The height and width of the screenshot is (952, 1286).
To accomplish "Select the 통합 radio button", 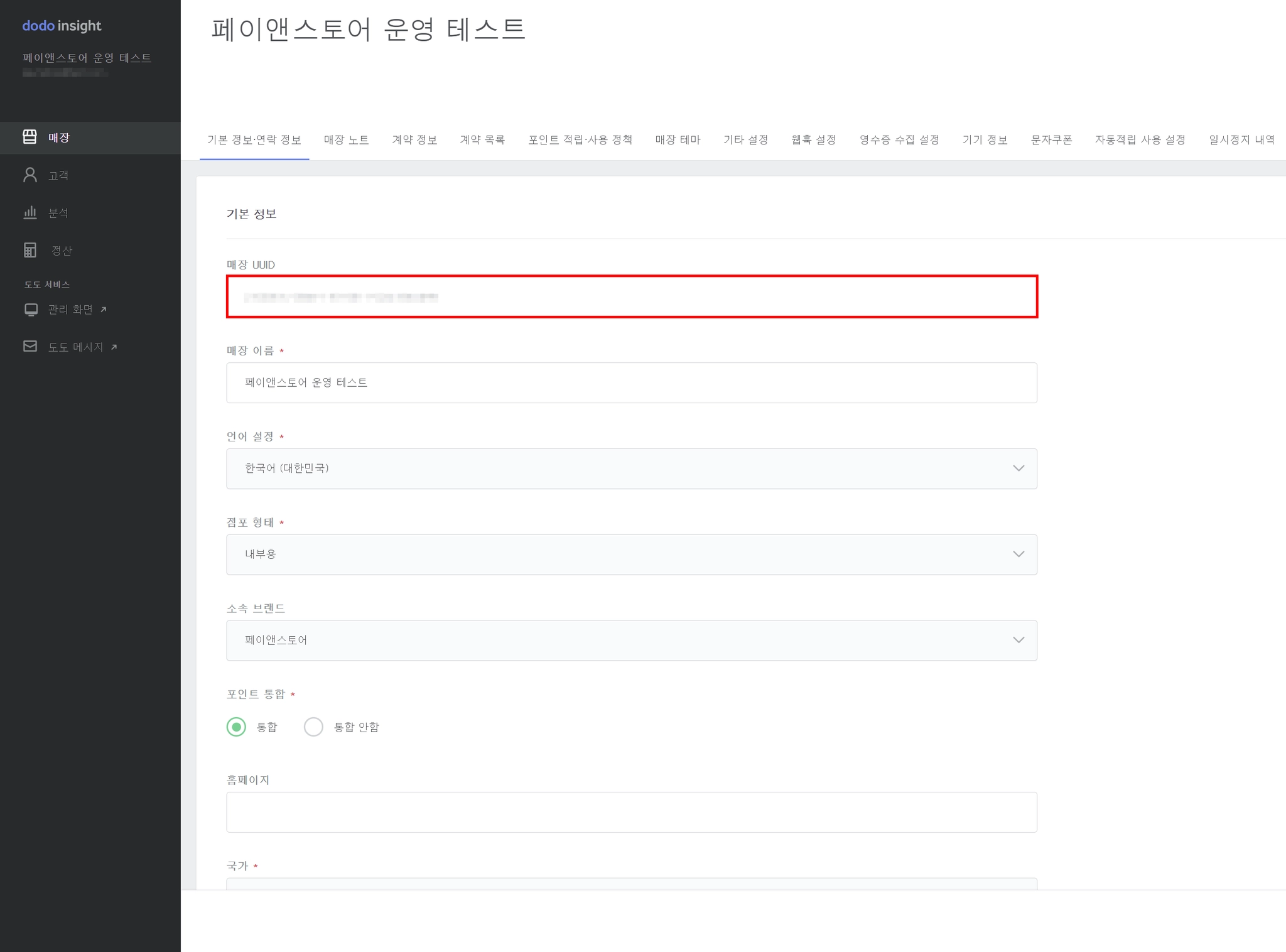I will (236, 727).
